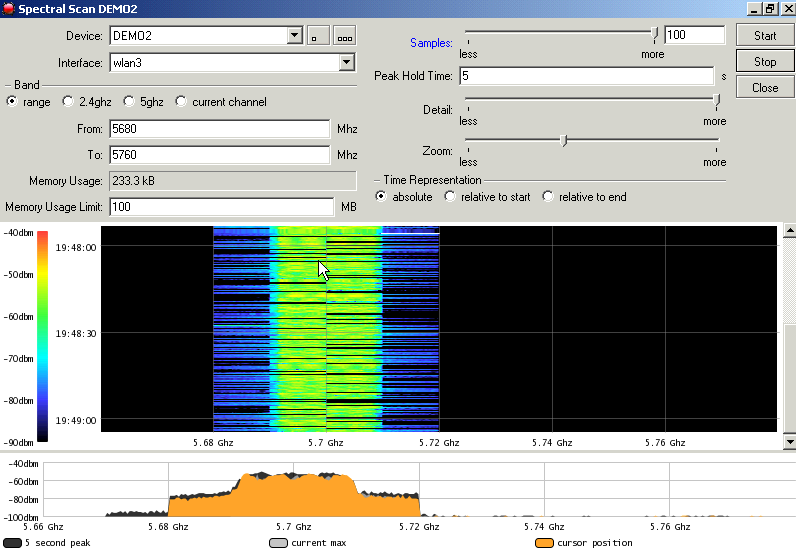Viewport: 797px width, 548px height.
Task: Click the Peak Hold Time input field
Action: [x=585, y=76]
